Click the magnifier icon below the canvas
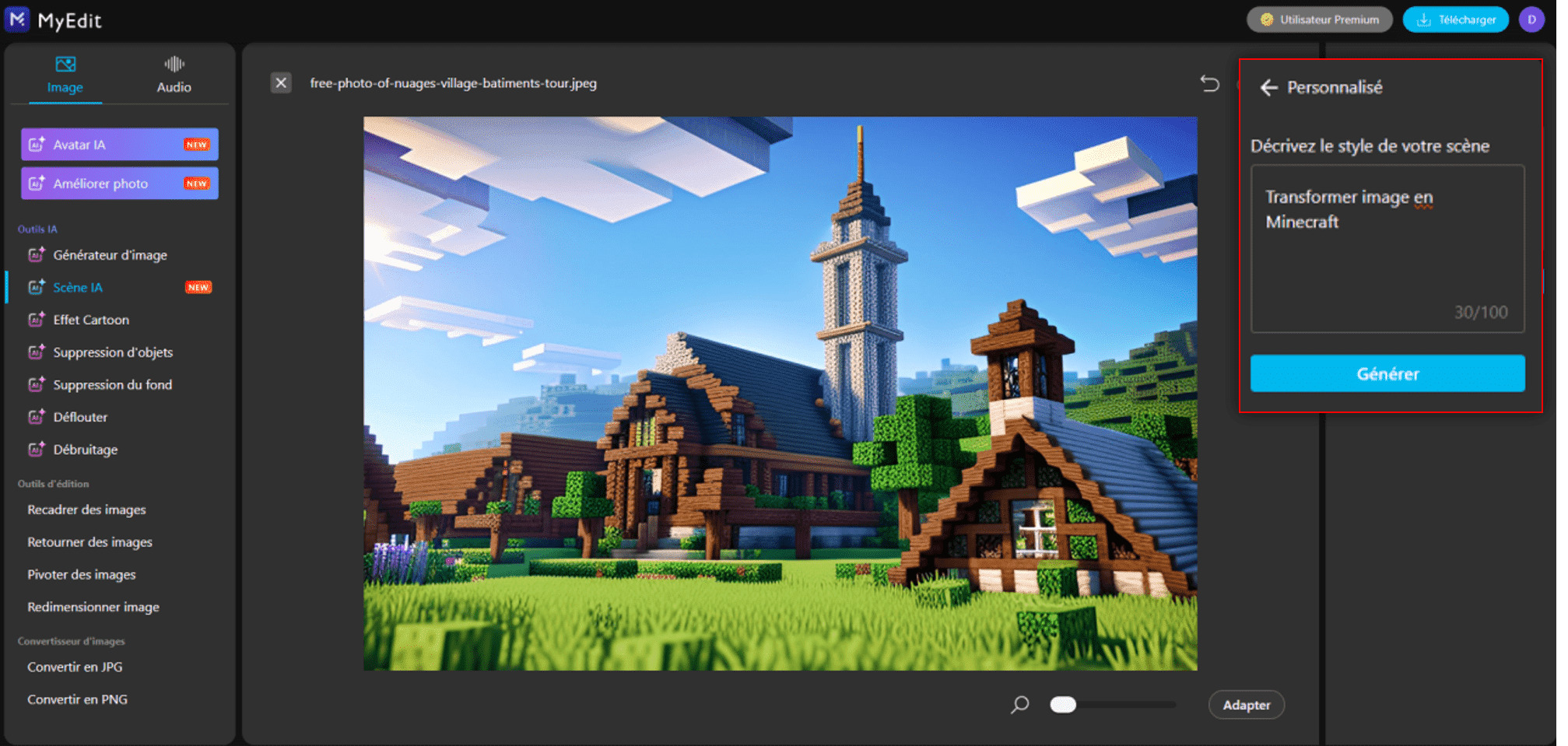The height and width of the screenshot is (746, 1568). point(1019,705)
